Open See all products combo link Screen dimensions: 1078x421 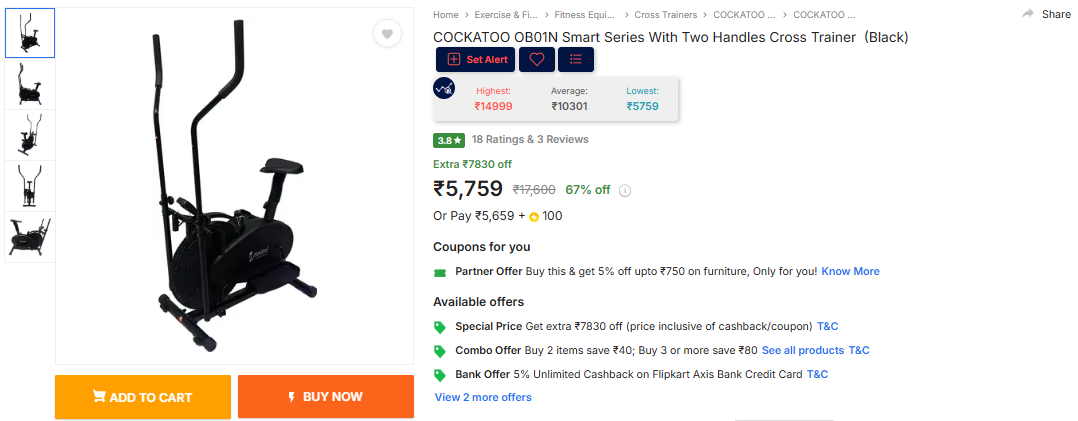click(803, 351)
